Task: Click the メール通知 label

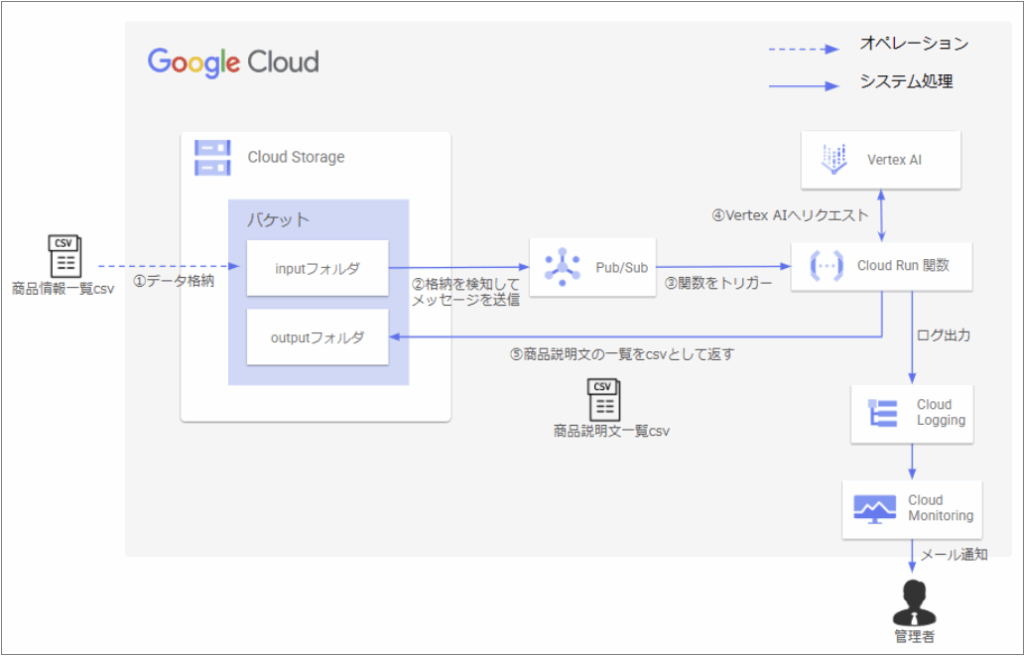Action: point(954,555)
